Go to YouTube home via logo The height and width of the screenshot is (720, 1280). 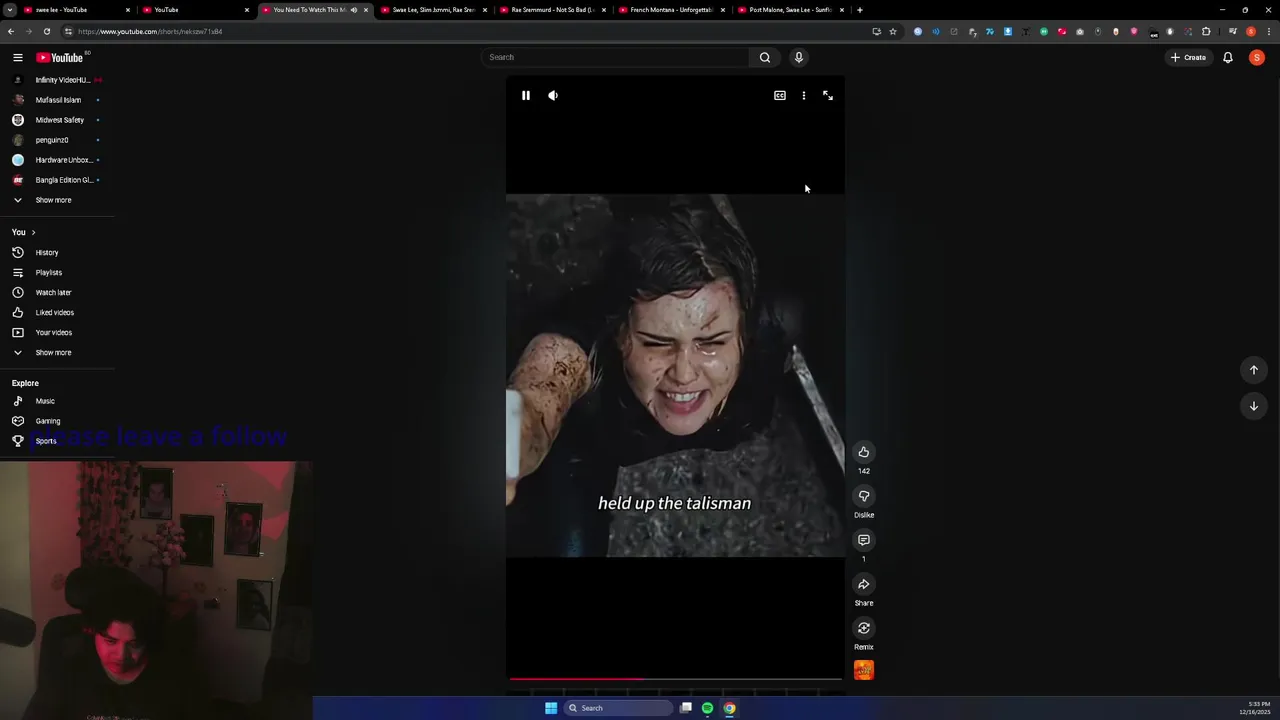60,57
